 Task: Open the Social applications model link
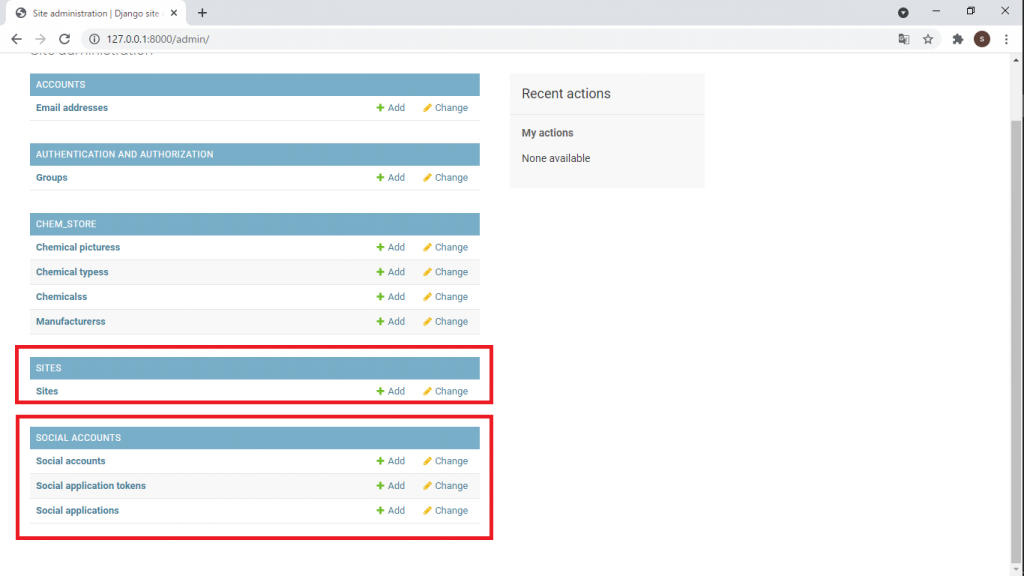coord(77,511)
